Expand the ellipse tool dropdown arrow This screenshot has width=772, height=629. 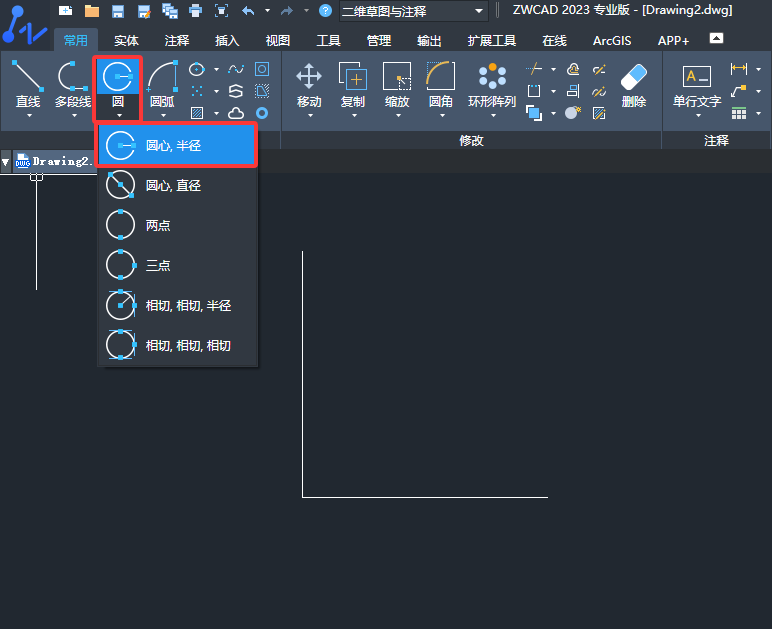(216, 69)
